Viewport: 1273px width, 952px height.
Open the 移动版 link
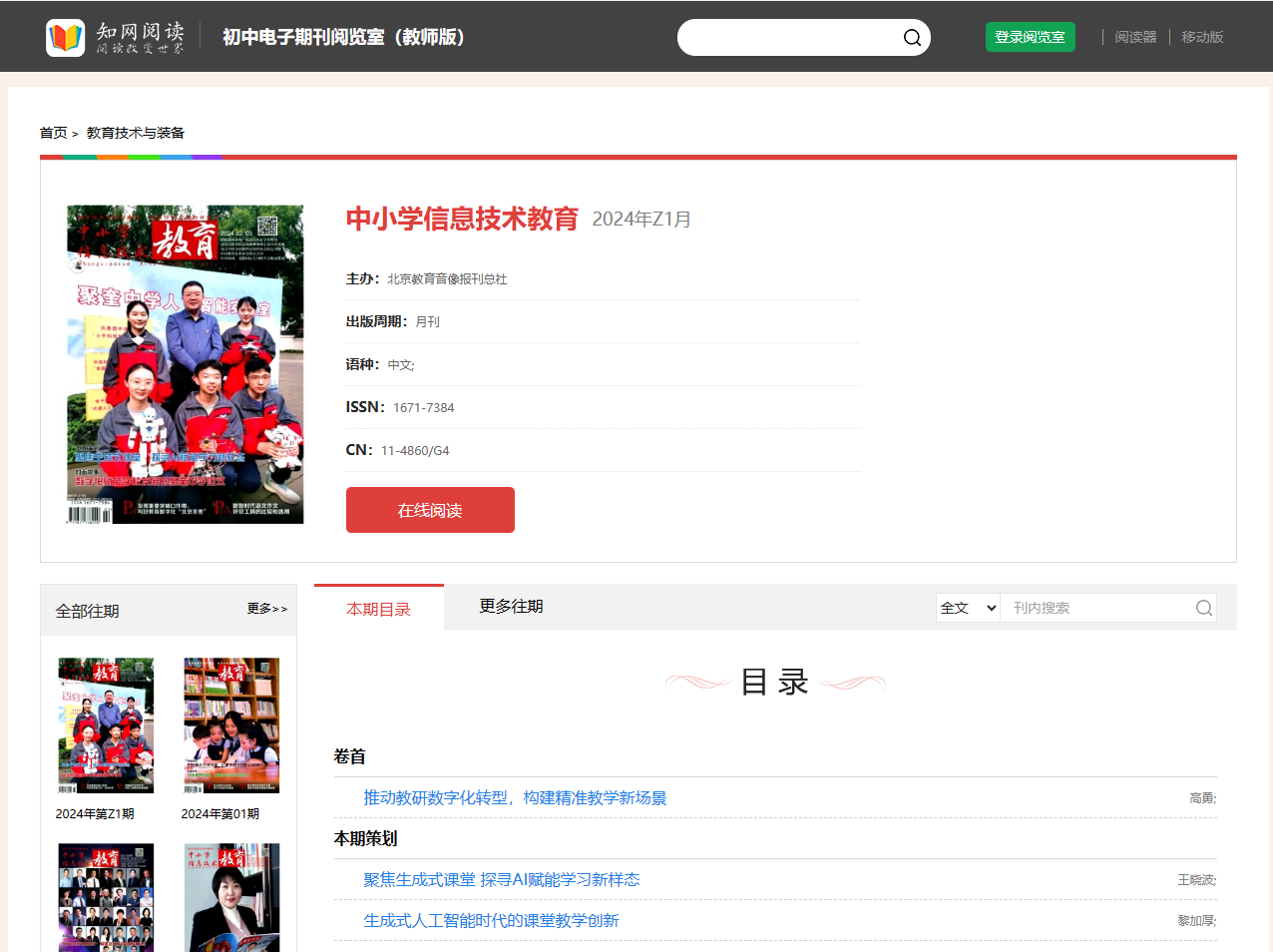click(1202, 37)
